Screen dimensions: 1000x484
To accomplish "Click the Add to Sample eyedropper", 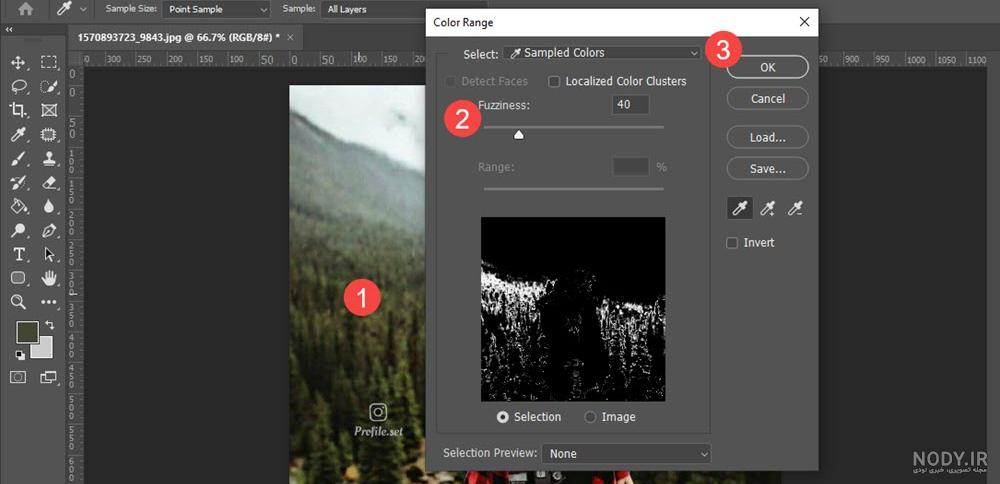I will tap(768, 208).
